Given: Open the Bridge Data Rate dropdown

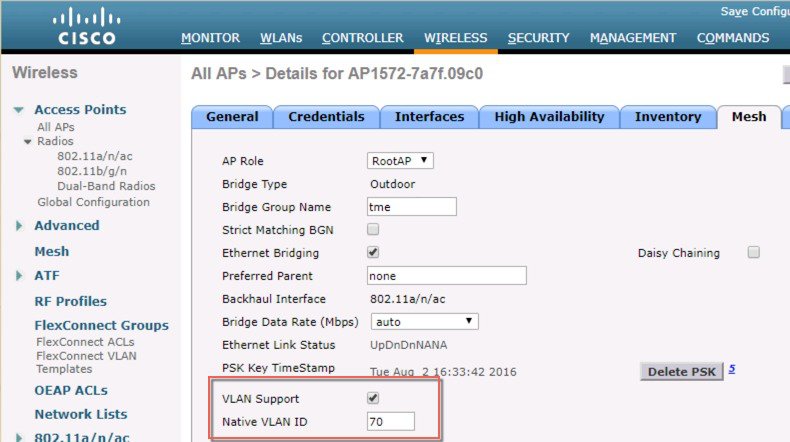Looking at the screenshot, I should point(425,322).
